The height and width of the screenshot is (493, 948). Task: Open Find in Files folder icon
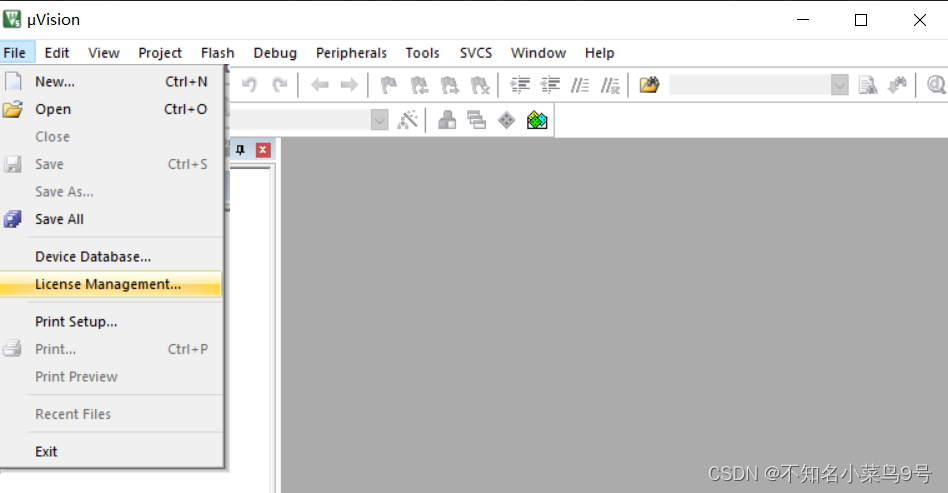click(649, 85)
